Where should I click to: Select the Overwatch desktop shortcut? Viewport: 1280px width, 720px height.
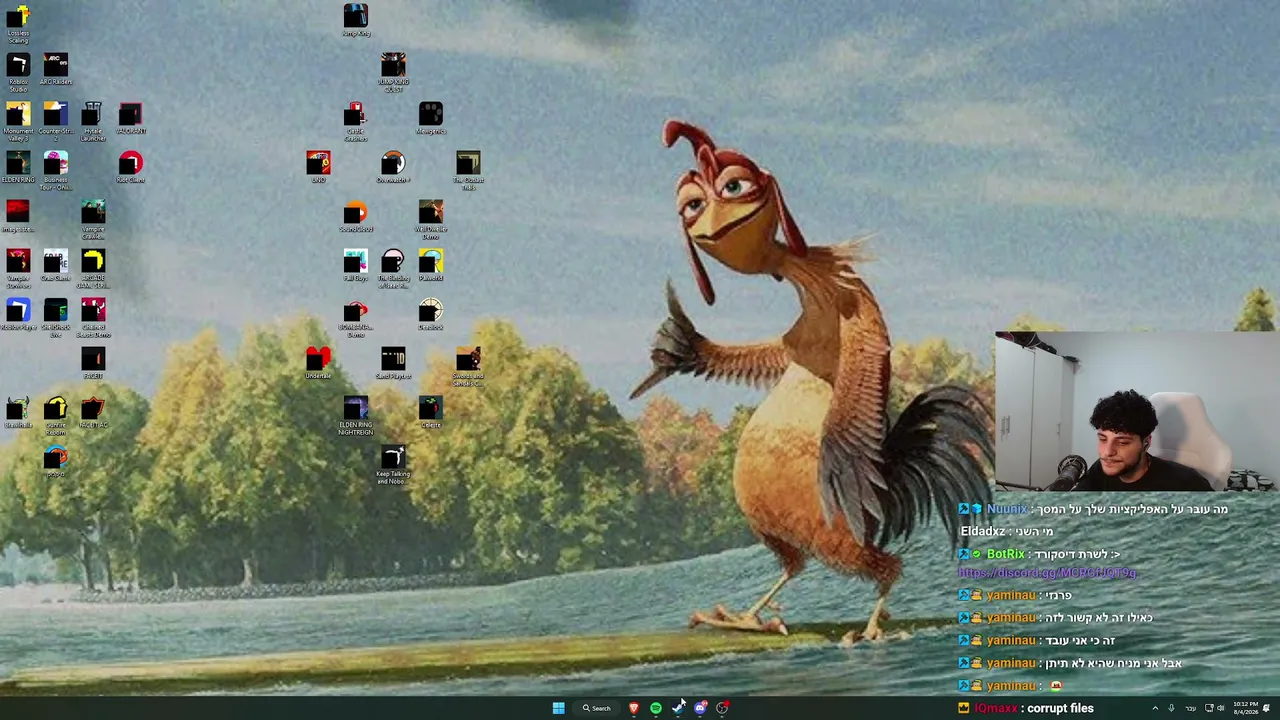[x=393, y=168]
